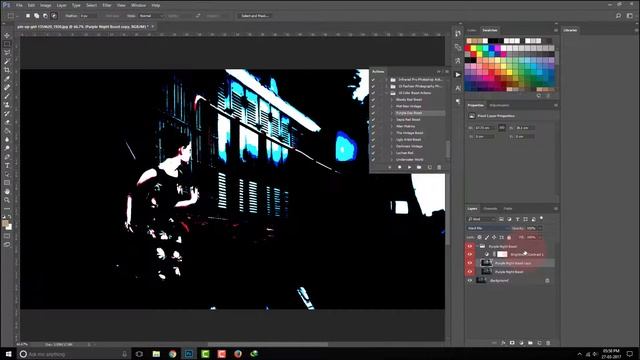Add layer mask in Layers panel

[512, 343]
